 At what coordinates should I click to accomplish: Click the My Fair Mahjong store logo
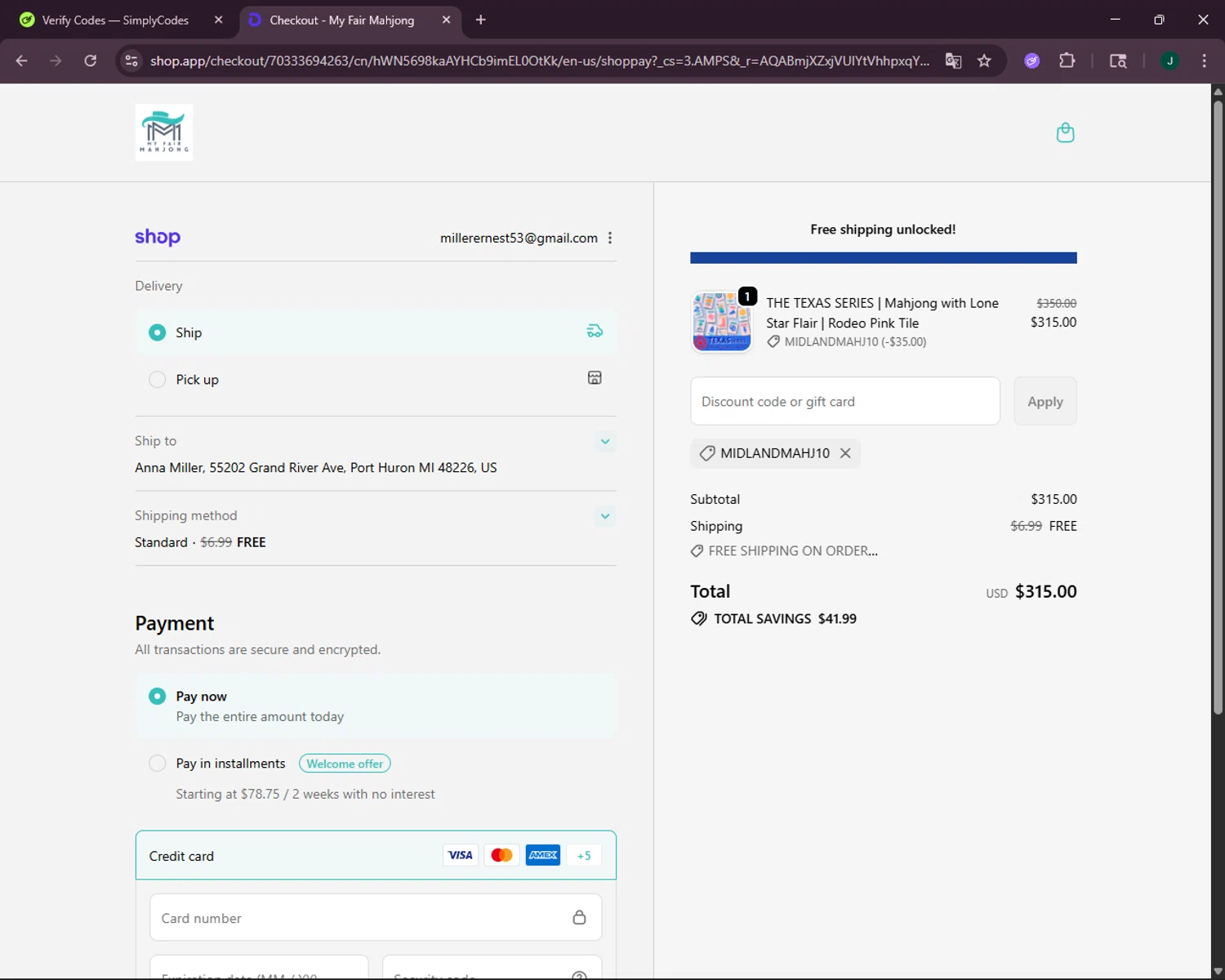tap(164, 132)
